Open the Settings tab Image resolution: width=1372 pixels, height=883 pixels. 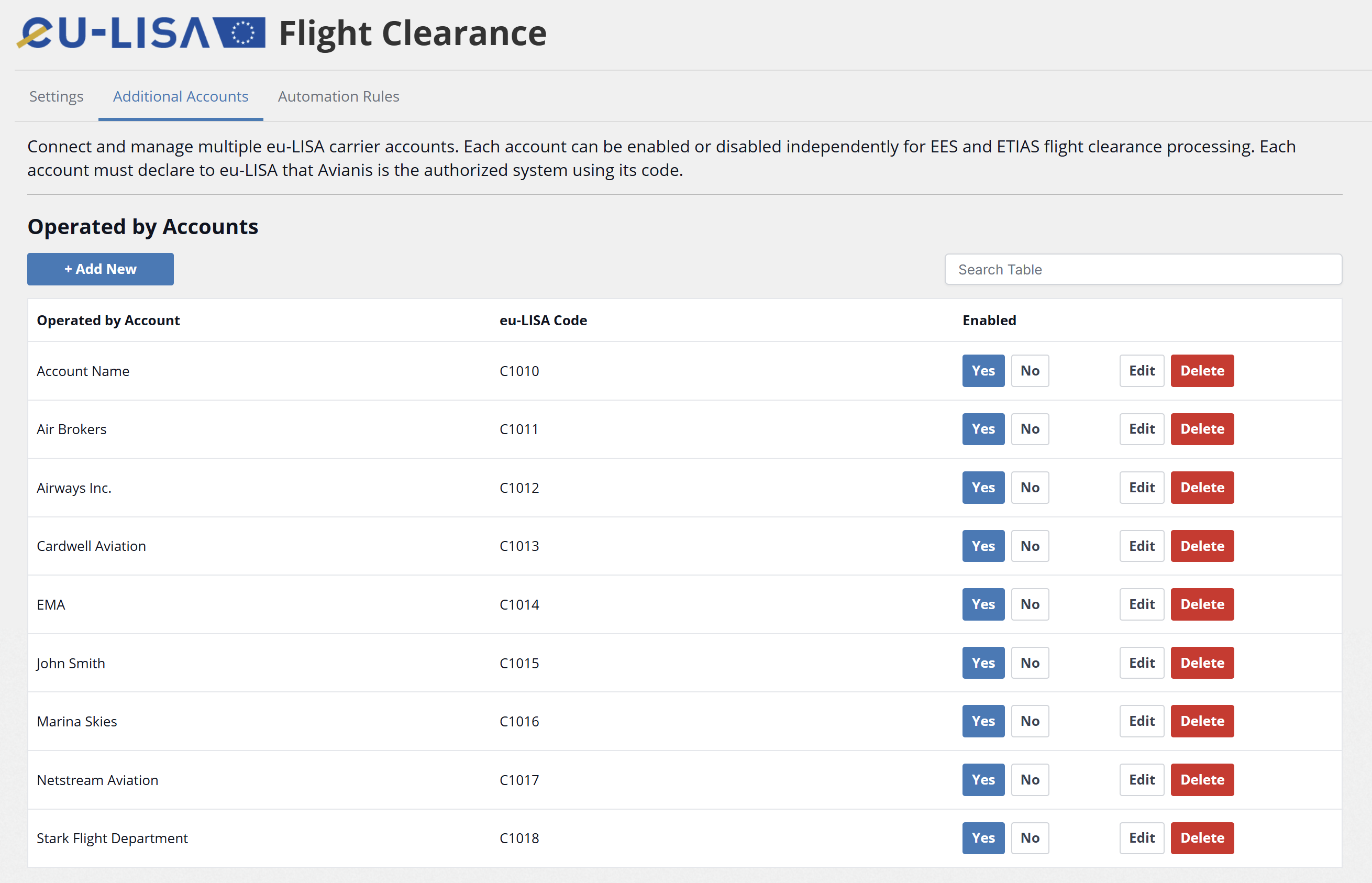coord(56,96)
